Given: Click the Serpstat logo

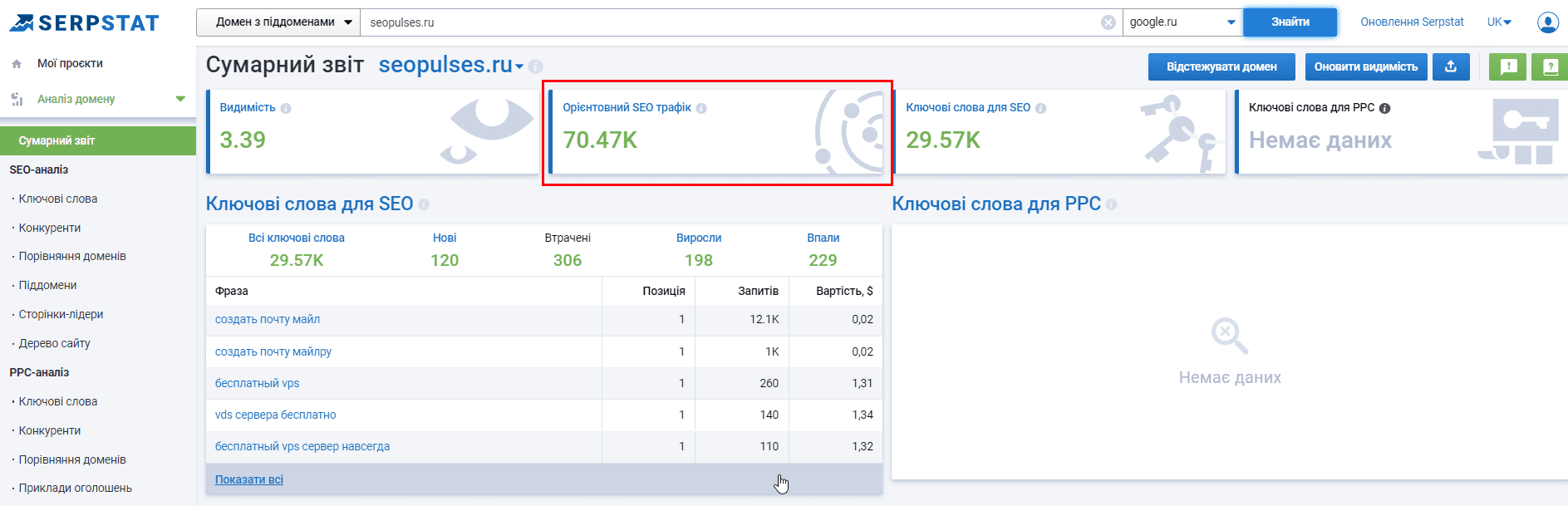Looking at the screenshot, I should click(x=84, y=22).
